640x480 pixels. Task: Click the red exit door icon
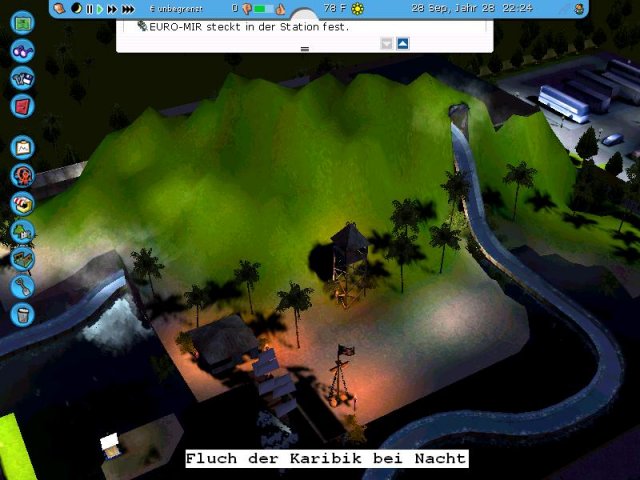click(x=22, y=106)
